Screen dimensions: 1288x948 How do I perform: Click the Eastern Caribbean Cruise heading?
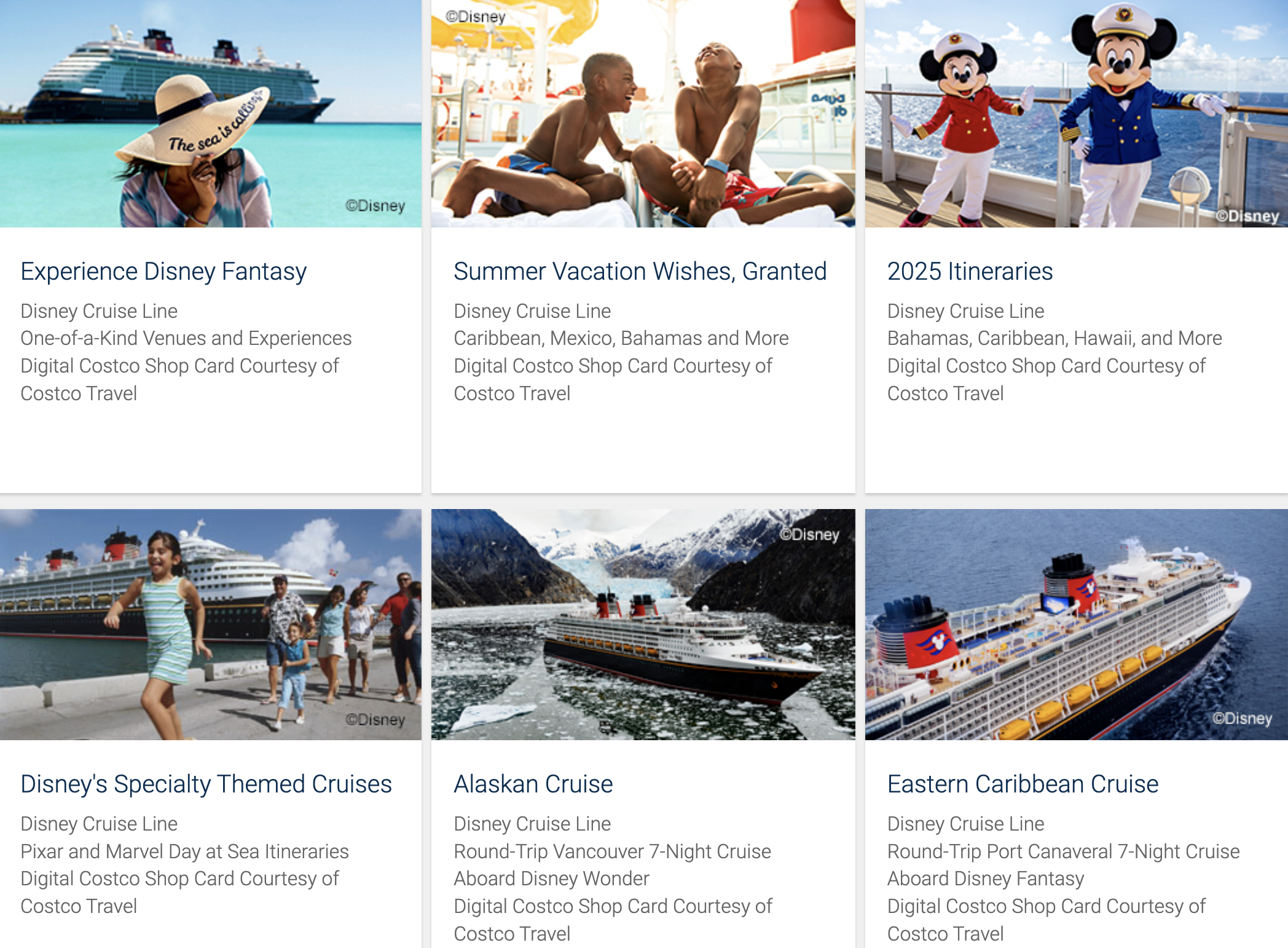pyautogui.click(x=1023, y=784)
